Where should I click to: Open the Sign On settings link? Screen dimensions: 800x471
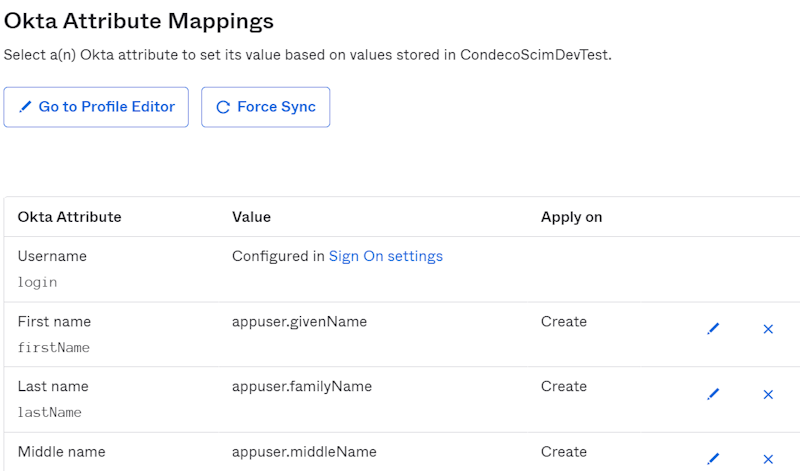click(386, 256)
